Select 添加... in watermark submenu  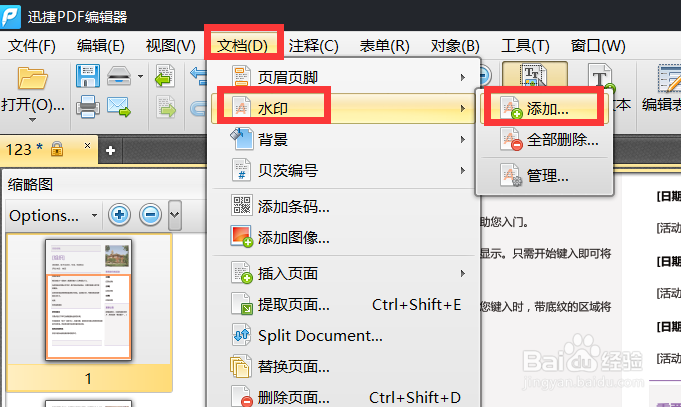(544, 109)
